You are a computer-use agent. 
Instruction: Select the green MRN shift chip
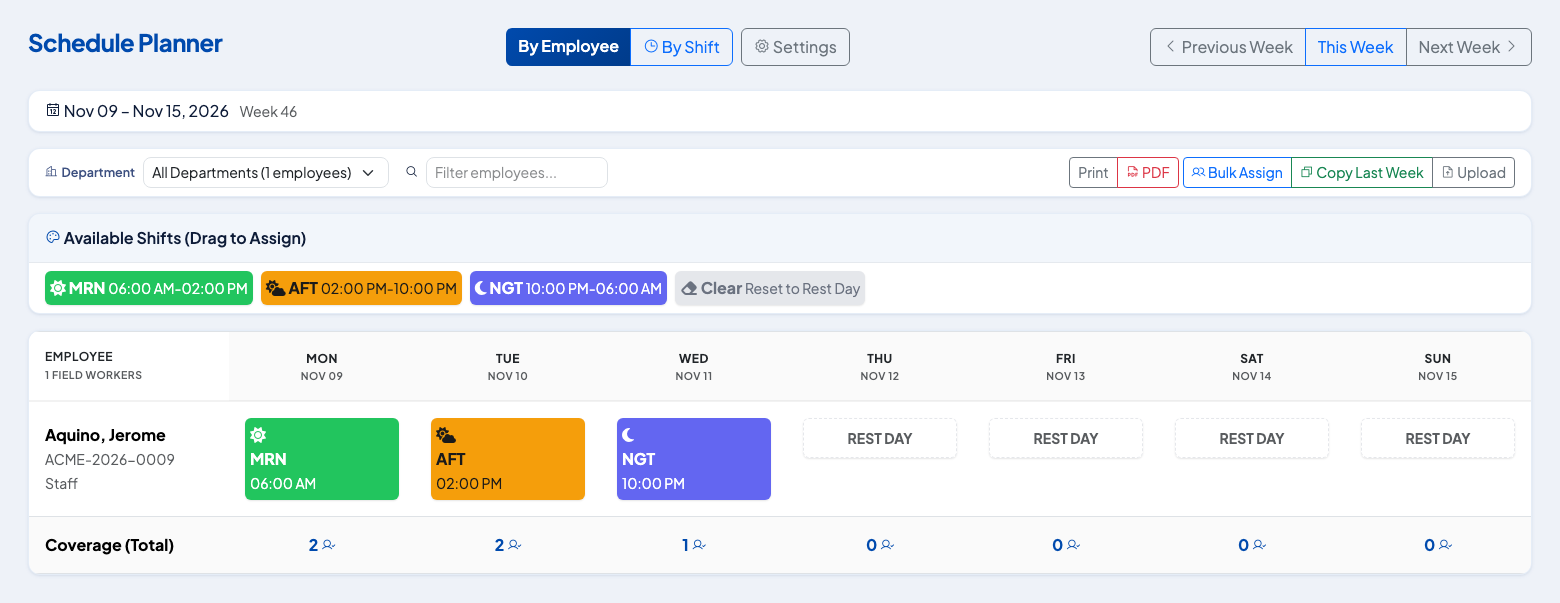(x=149, y=288)
